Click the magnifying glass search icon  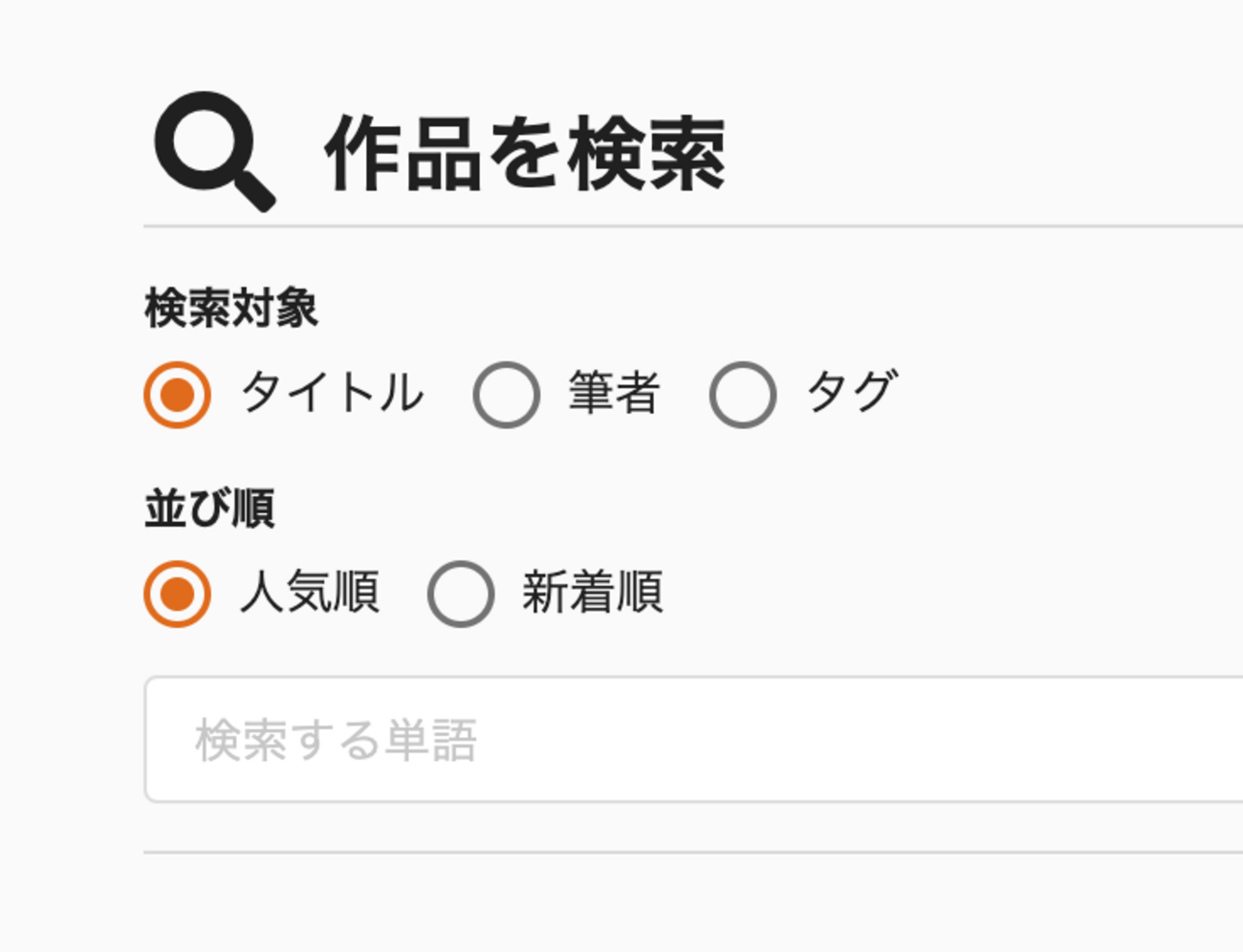215,151
